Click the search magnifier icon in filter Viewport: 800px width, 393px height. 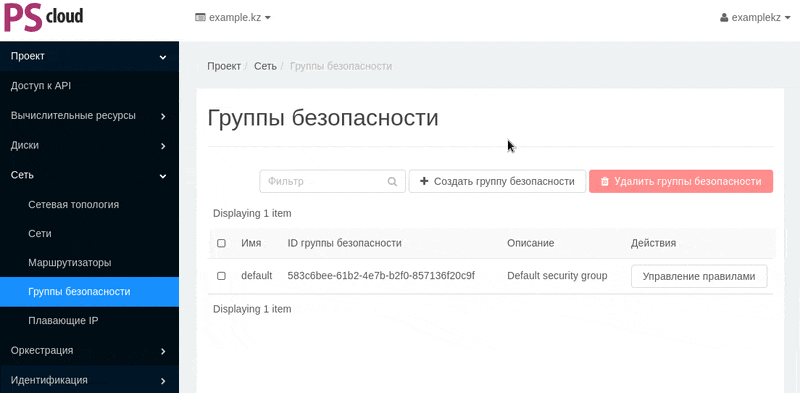click(x=392, y=182)
